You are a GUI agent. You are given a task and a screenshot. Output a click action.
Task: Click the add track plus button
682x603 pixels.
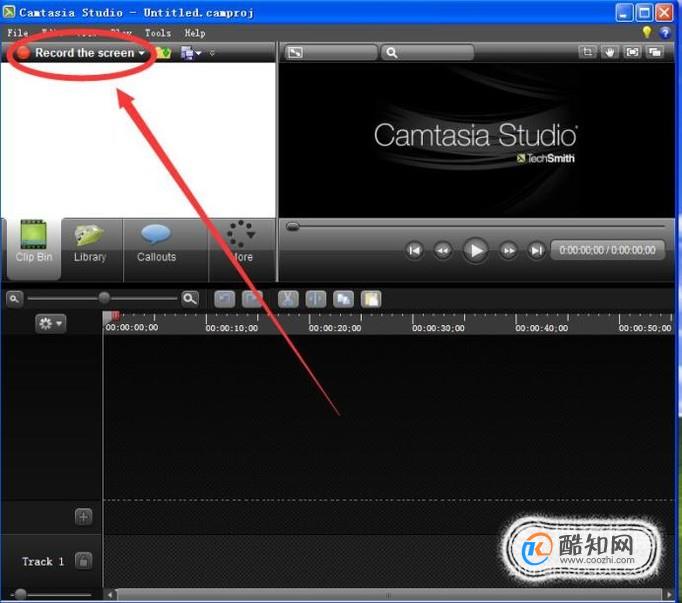pyautogui.click(x=84, y=517)
